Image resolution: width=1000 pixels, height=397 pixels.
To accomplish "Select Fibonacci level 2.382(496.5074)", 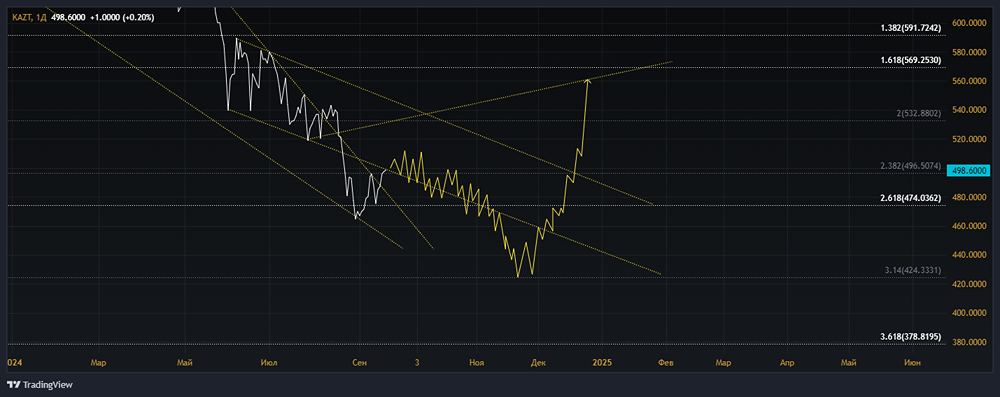I will [910, 166].
